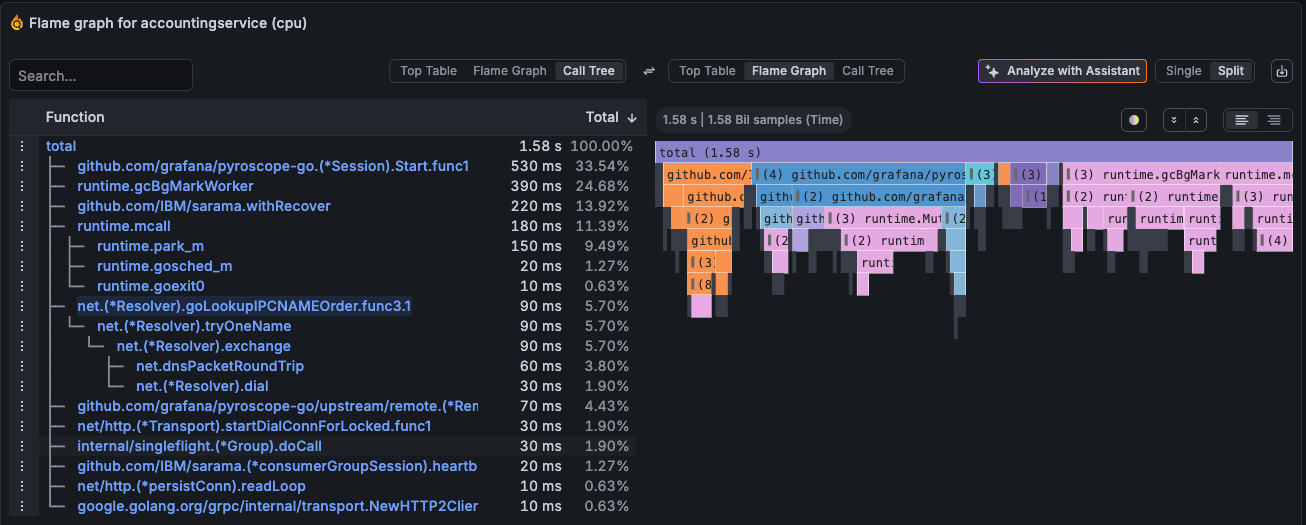
Task: Select Top Table tab grouped with active Flame Graph
Action: 707,71
